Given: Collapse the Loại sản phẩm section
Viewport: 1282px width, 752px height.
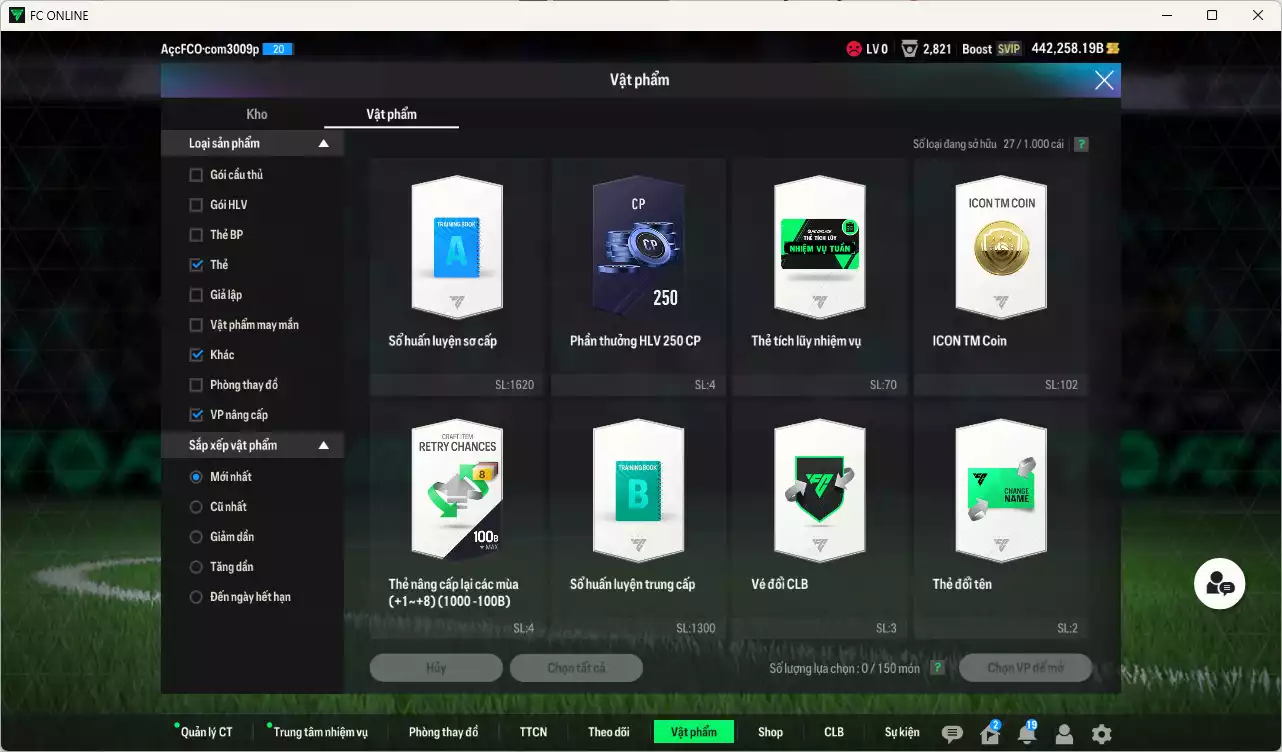Looking at the screenshot, I should (x=323, y=144).
